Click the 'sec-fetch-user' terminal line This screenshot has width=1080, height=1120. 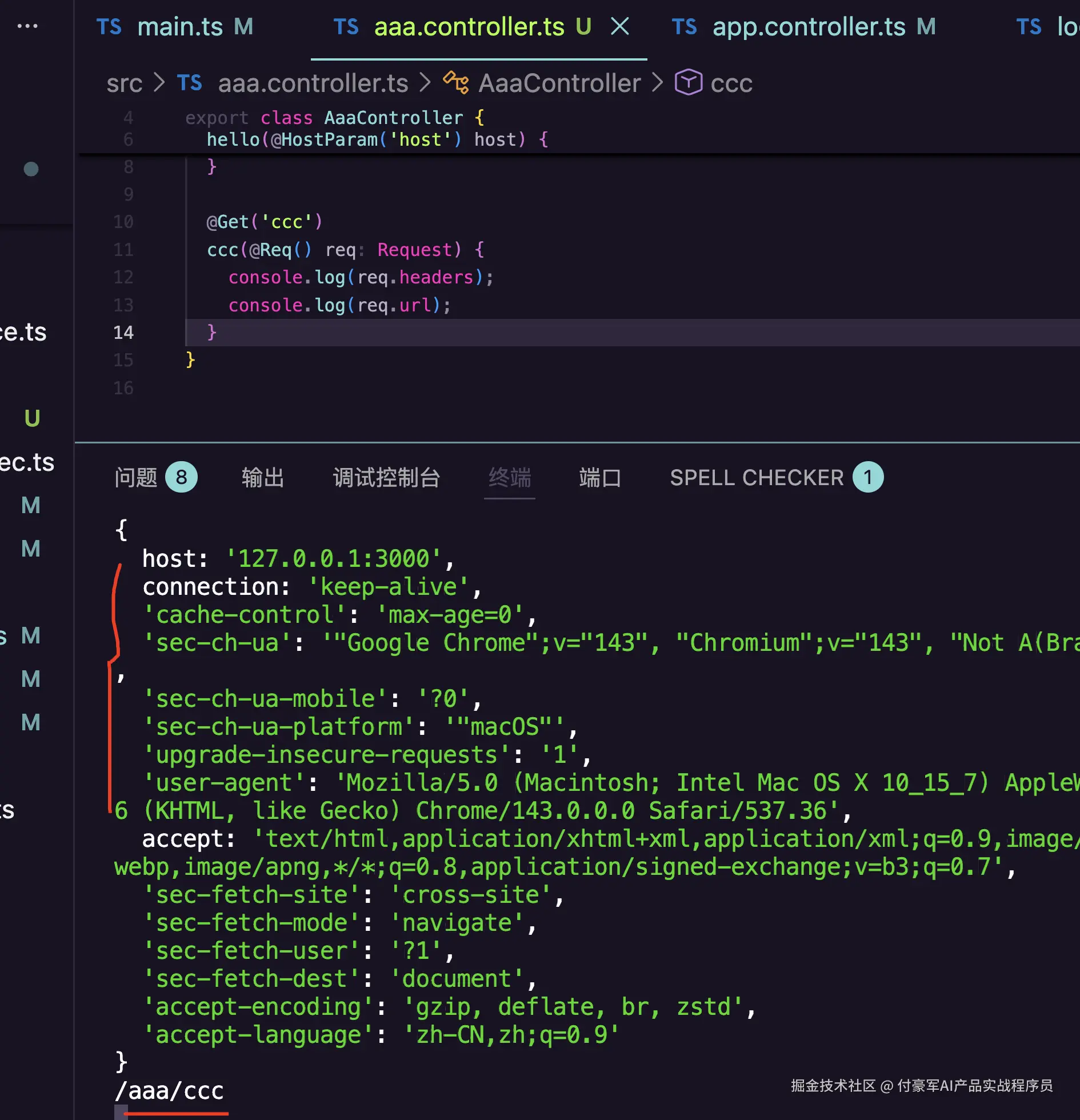[x=298, y=951]
